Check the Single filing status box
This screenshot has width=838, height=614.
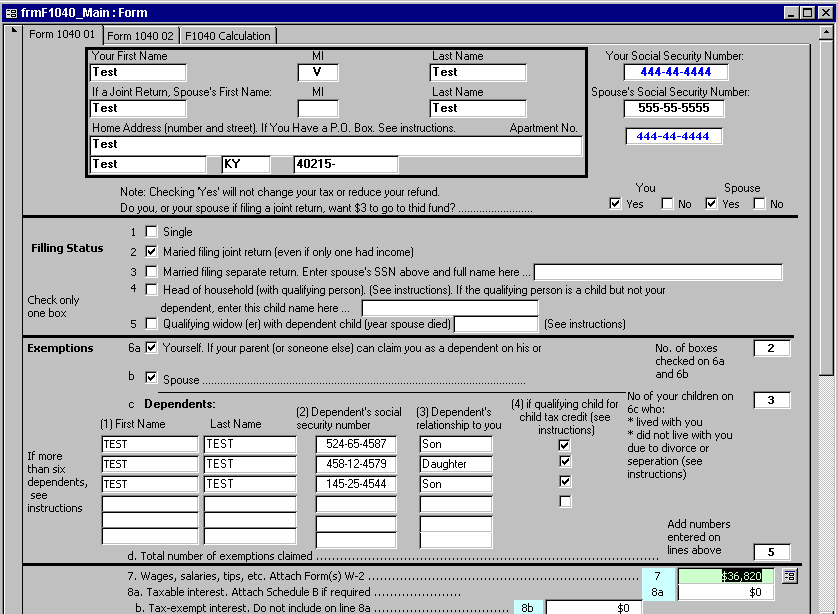[x=152, y=231]
